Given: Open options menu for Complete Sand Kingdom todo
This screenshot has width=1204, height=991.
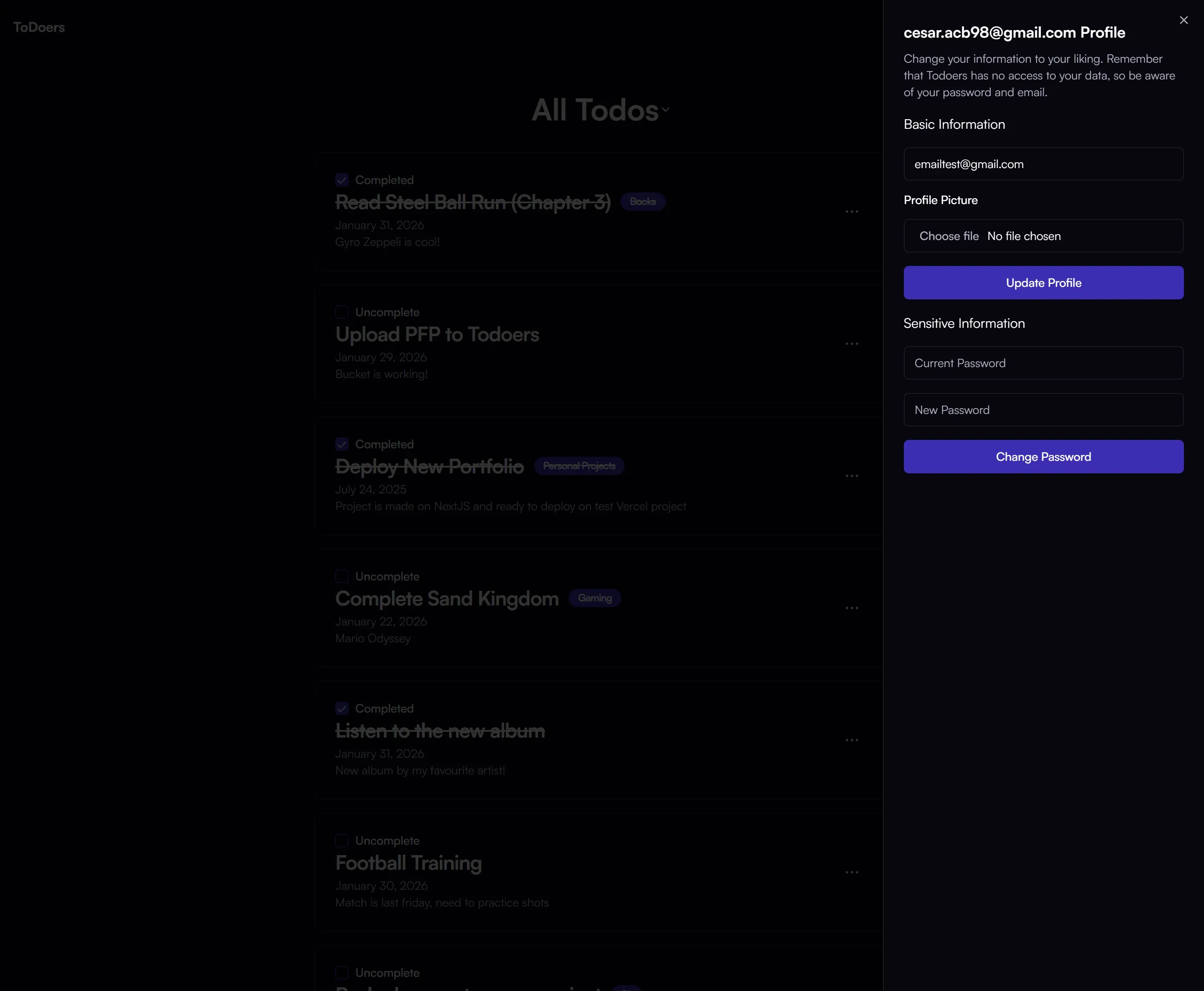Looking at the screenshot, I should (x=851, y=608).
